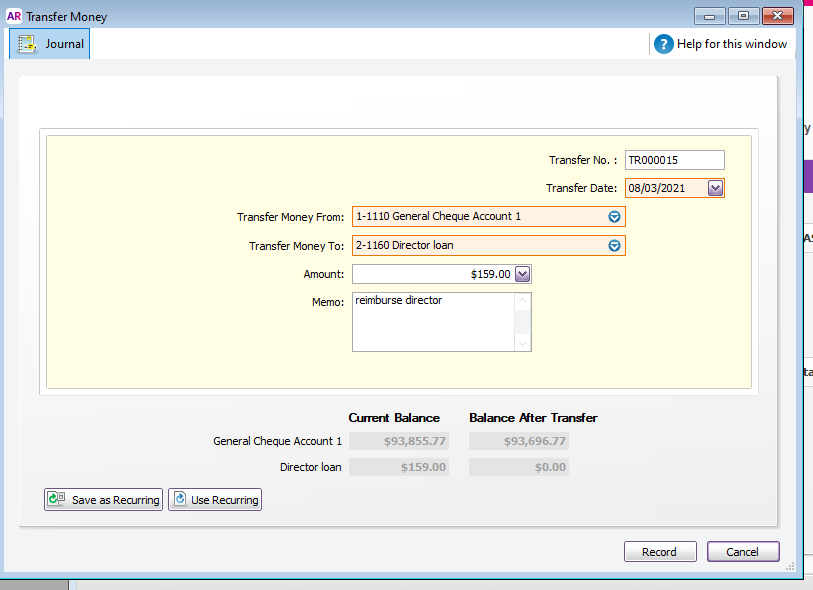813x590 pixels.
Task: Edit the Transfer No. field
Action: (x=673, y=160)
